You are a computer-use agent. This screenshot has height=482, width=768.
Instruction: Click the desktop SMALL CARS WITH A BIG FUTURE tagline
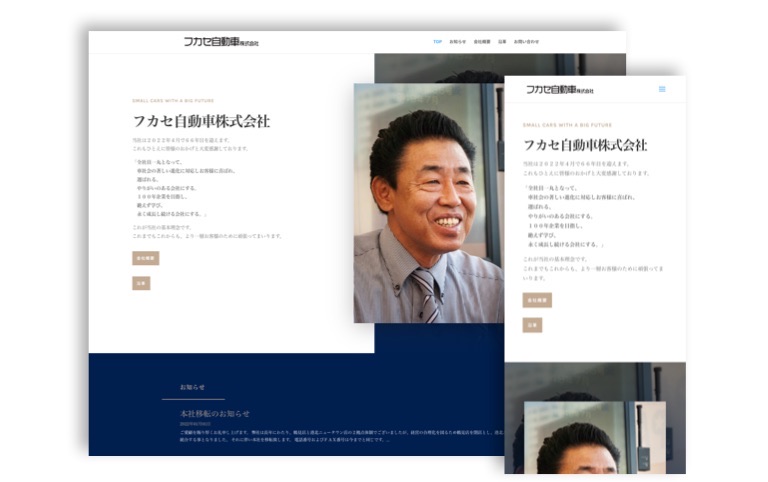click(x=176, y=101)
